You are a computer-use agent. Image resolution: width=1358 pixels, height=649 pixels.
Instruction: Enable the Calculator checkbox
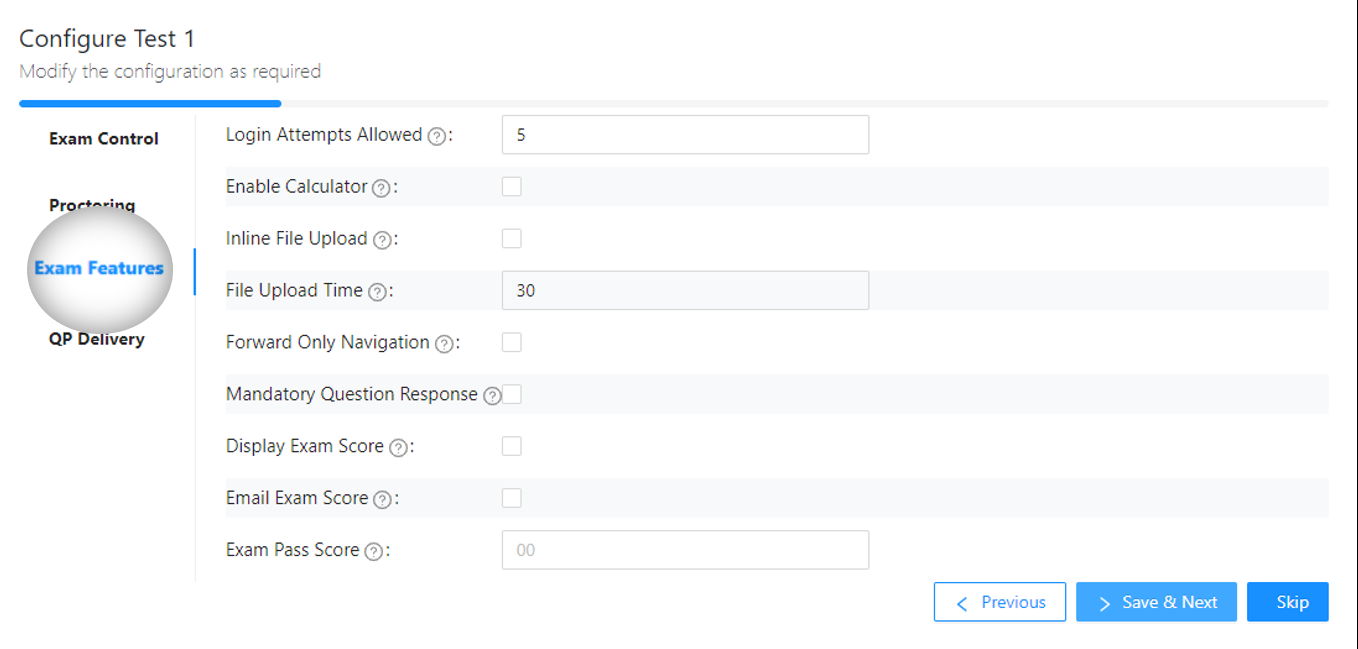point(512,187)
